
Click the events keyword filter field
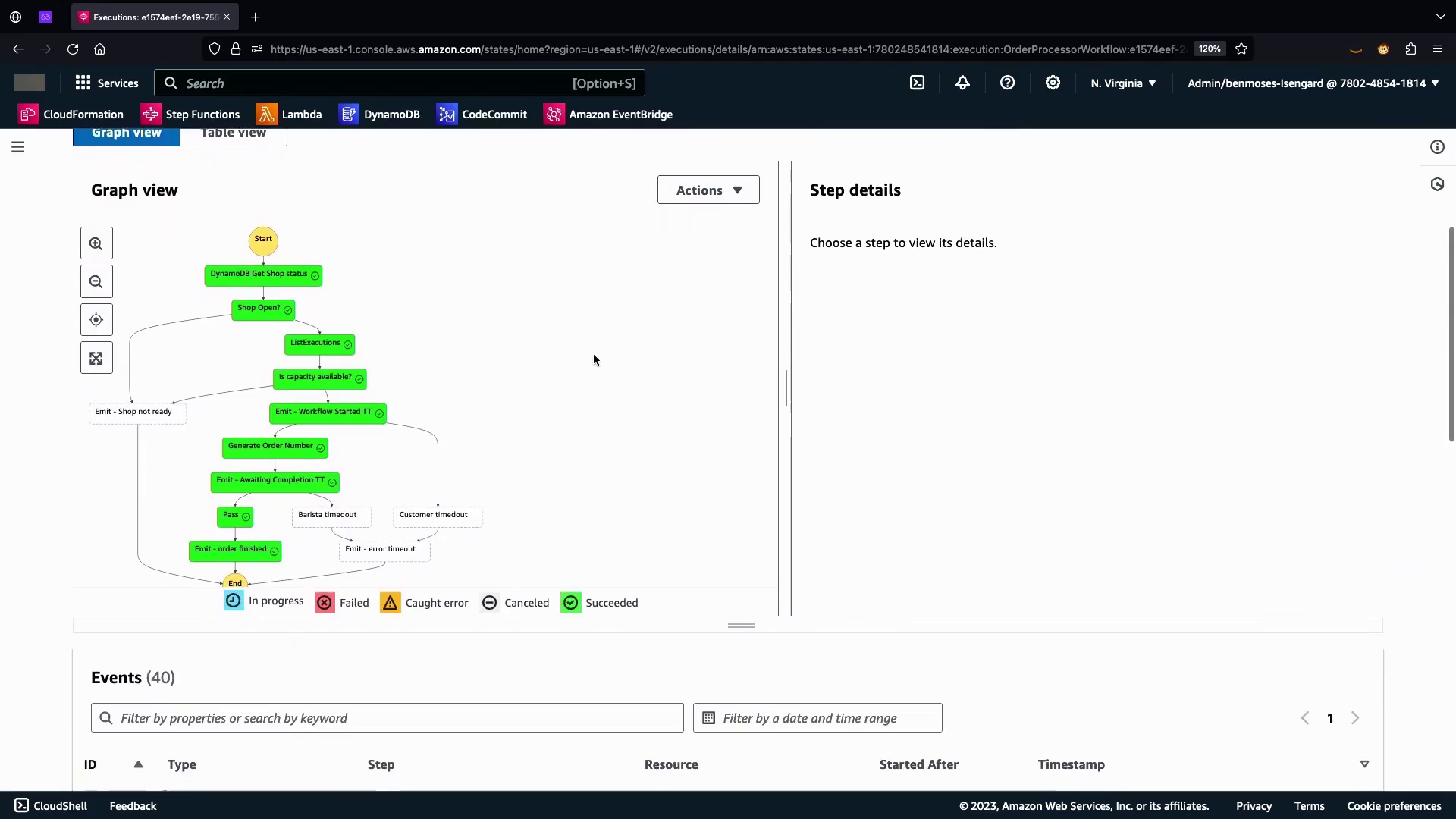click(388, 718)
